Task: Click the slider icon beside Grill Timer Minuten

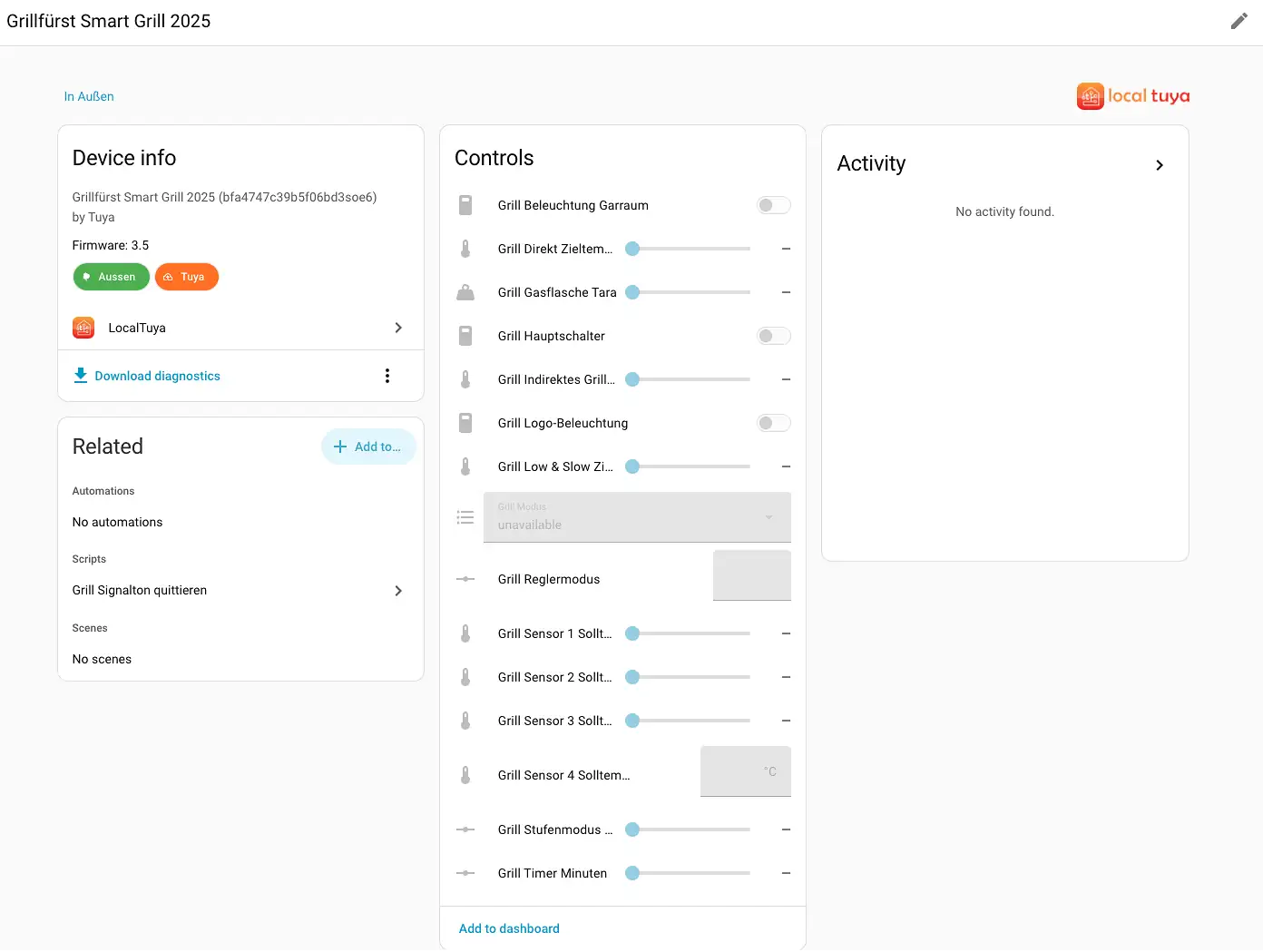Action: point(465,873)
